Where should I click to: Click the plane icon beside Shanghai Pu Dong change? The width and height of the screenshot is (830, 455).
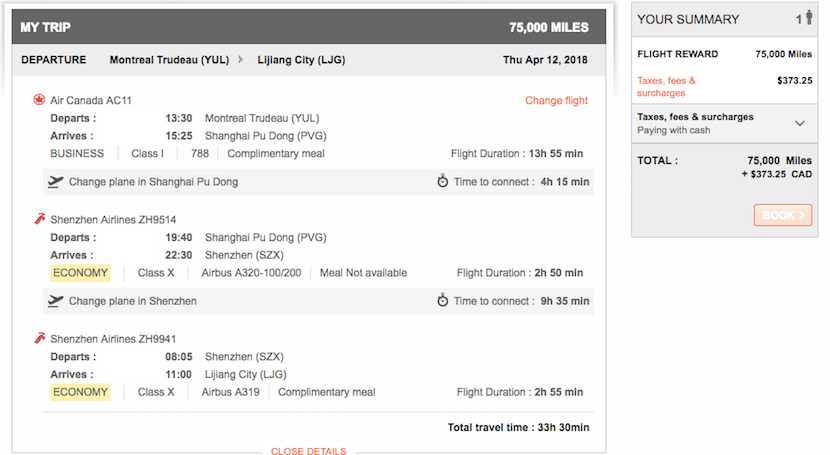coord(55,182)
